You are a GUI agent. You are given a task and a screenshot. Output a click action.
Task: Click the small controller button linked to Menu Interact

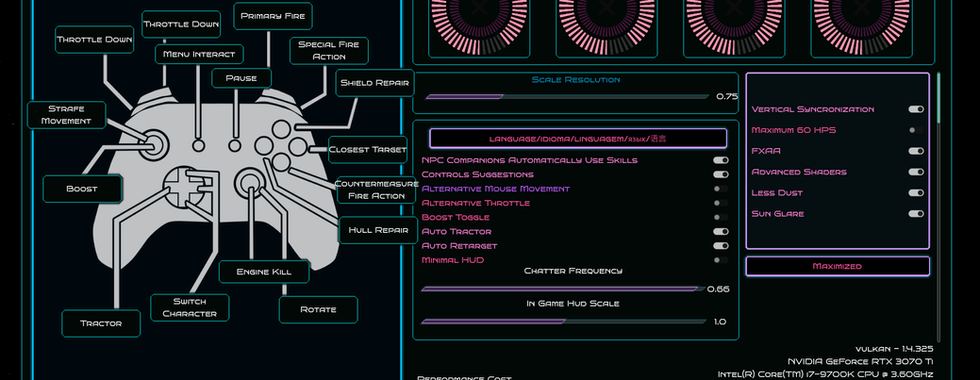click(x=198, y=145)
